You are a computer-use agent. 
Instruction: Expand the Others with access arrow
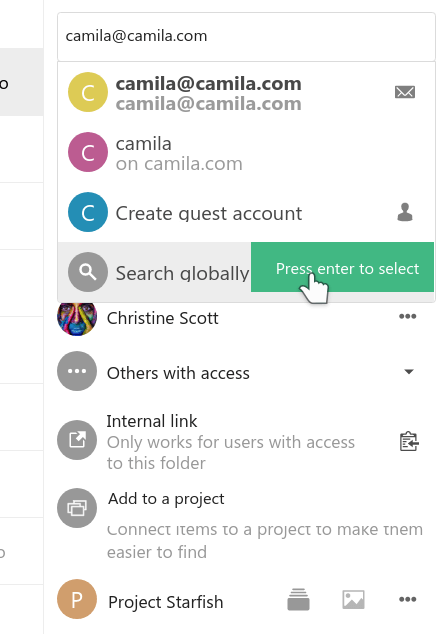(x=409, y=372)
